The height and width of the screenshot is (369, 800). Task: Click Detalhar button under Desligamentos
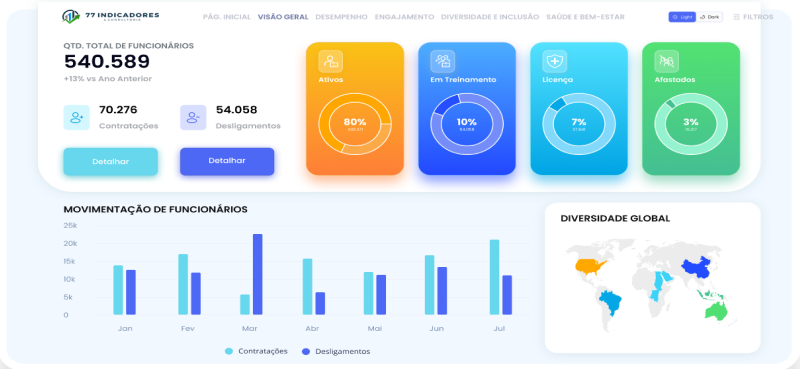[x=227, y=161]
